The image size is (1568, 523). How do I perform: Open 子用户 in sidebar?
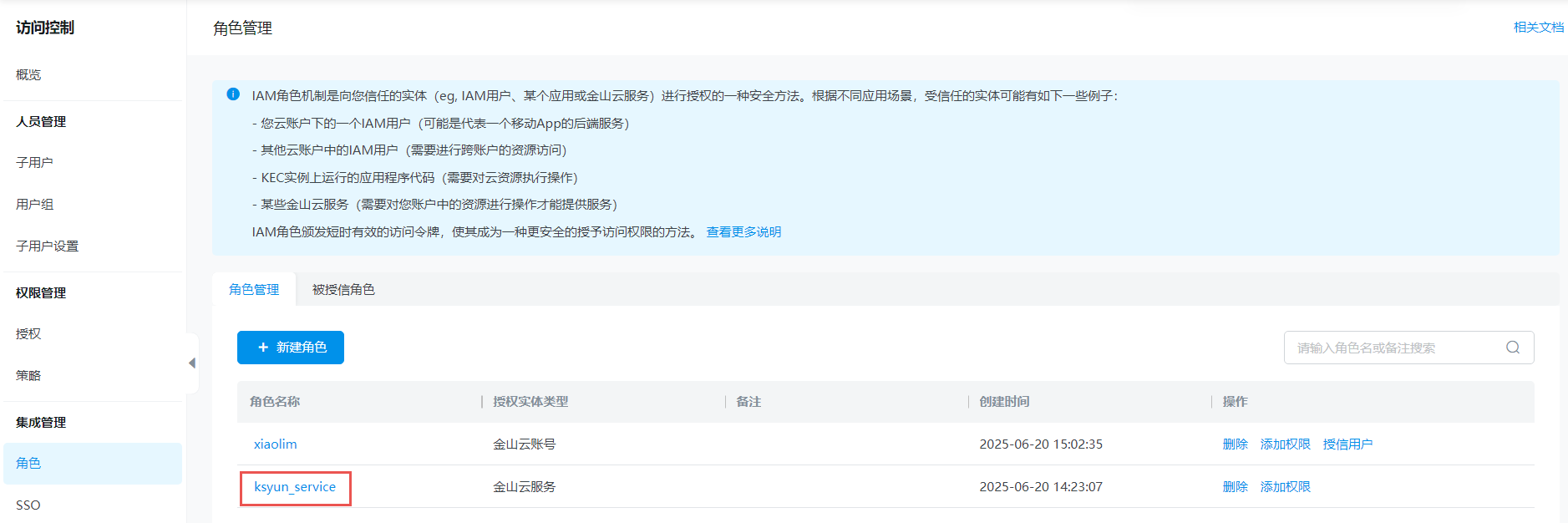tap(34, 163)
